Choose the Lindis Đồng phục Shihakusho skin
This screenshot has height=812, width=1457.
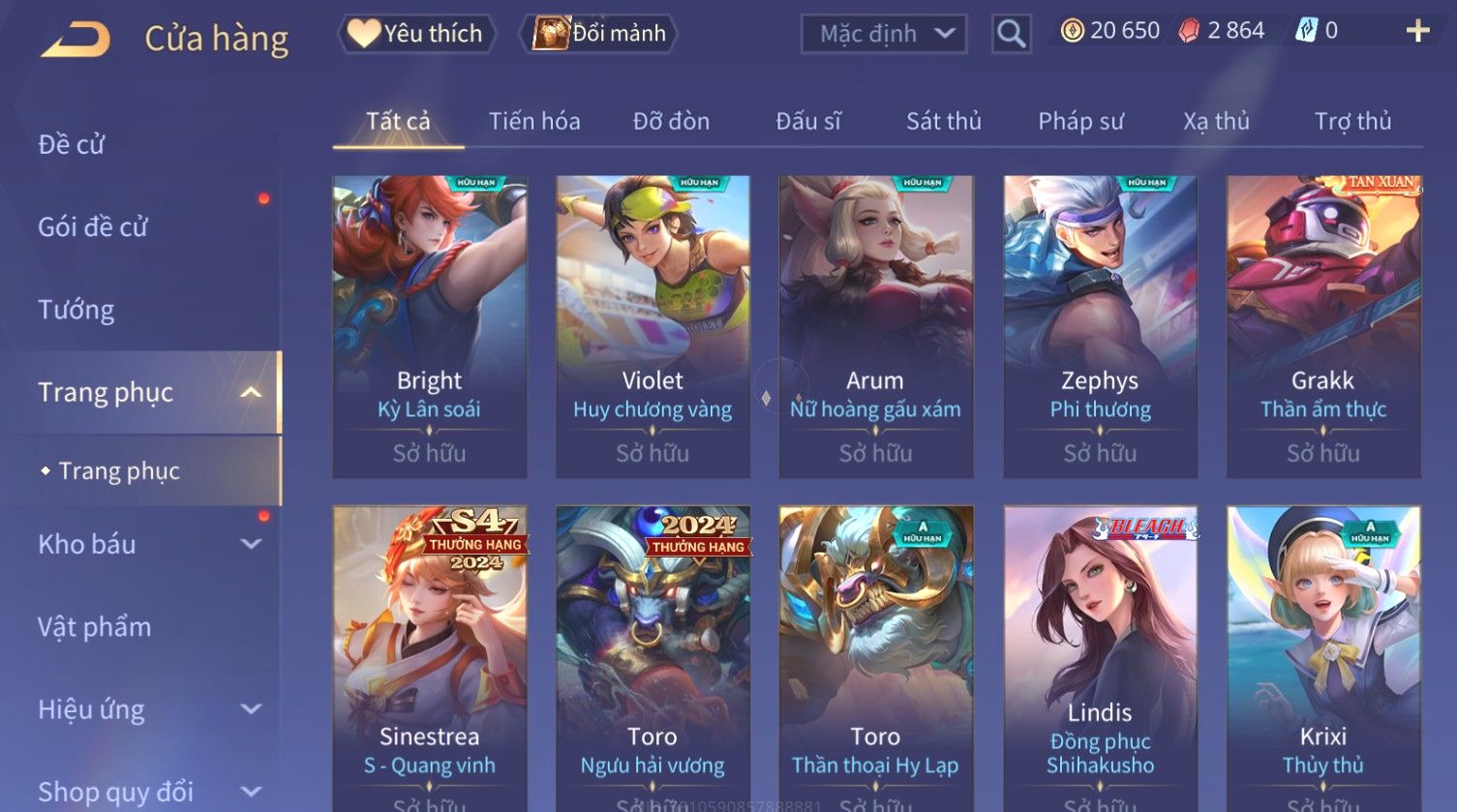pyautogui.click(x=1100, y=658)
